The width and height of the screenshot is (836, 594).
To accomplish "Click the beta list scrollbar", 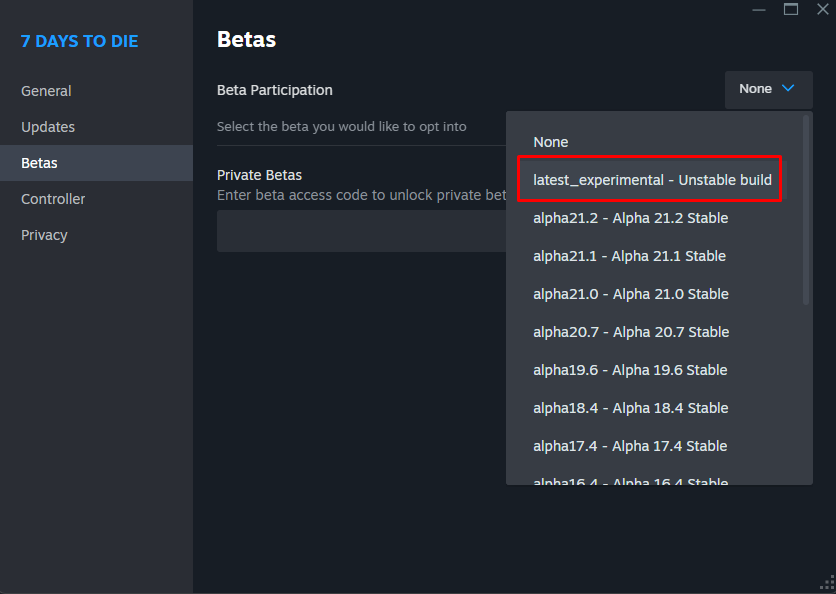I will 806,210.
